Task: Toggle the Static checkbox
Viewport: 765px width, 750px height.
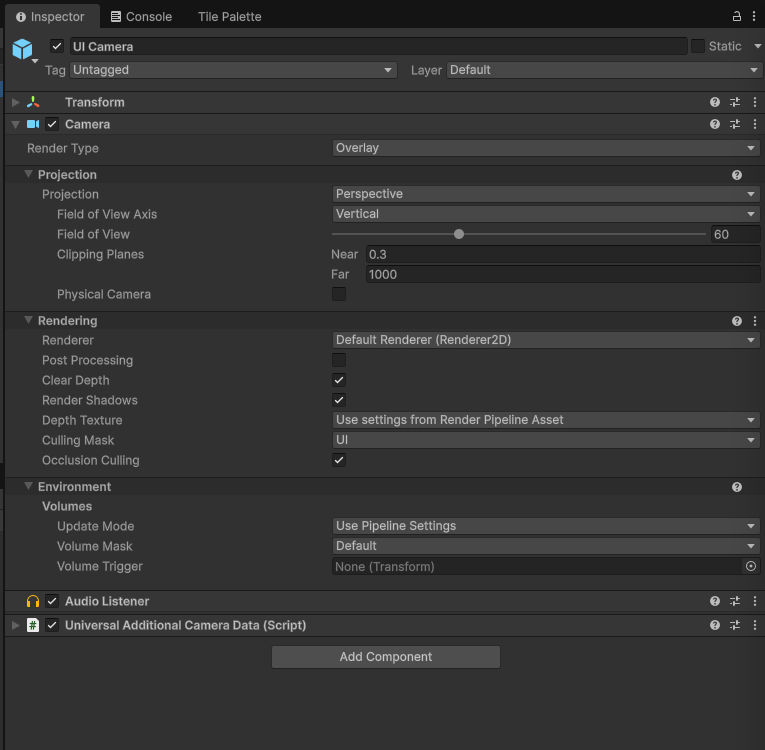Action: [698, 46]
